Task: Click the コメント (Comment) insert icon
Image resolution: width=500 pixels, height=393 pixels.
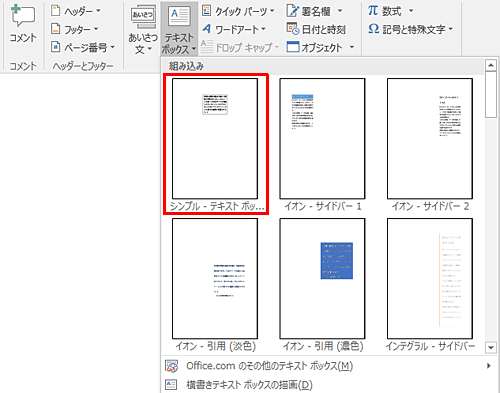Action: [x=23, y=16]
